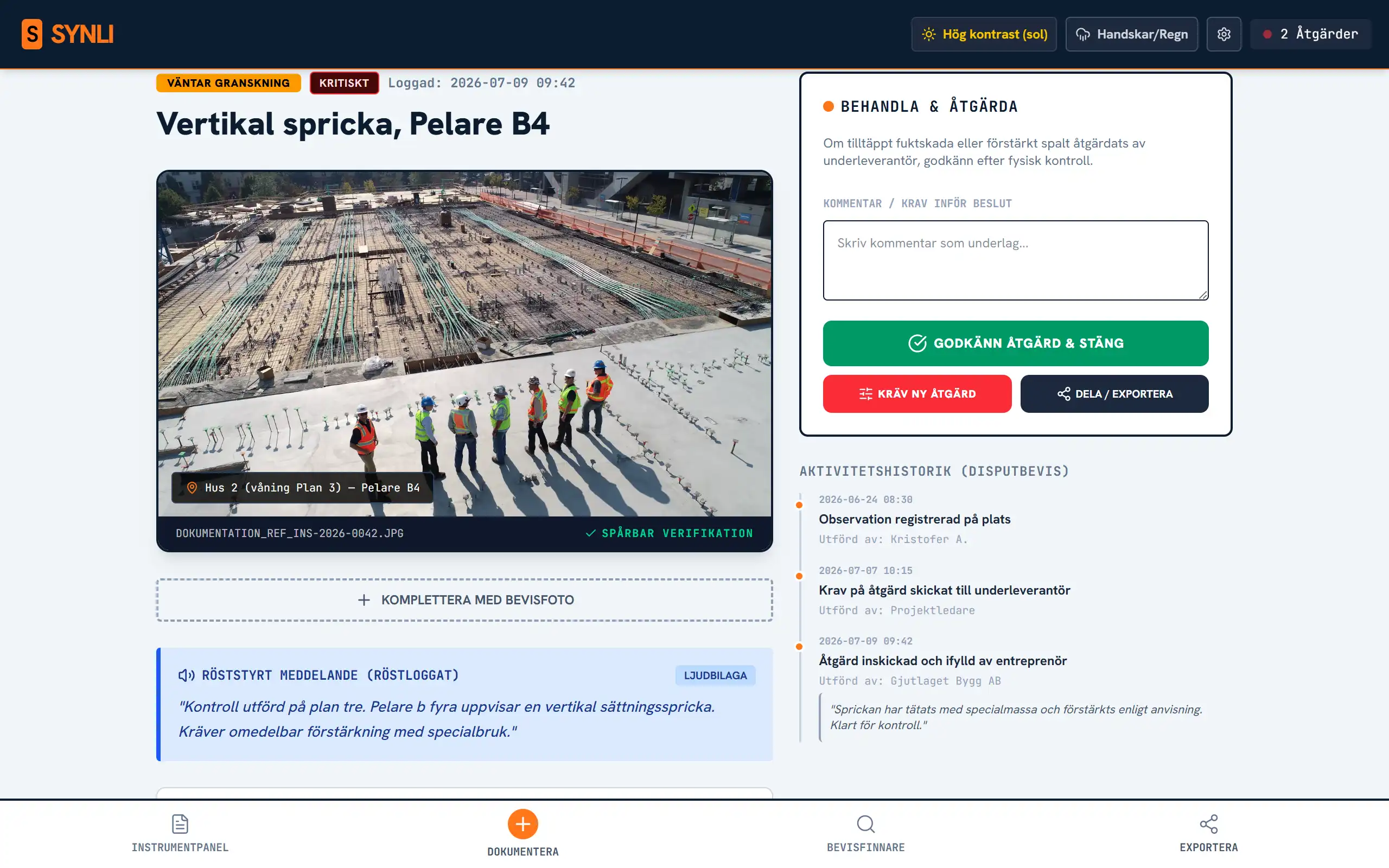The width and height of the screenshot is (1389, 868).
Task: Open BEVISFINNARE tab
Action: coord(865,834)
